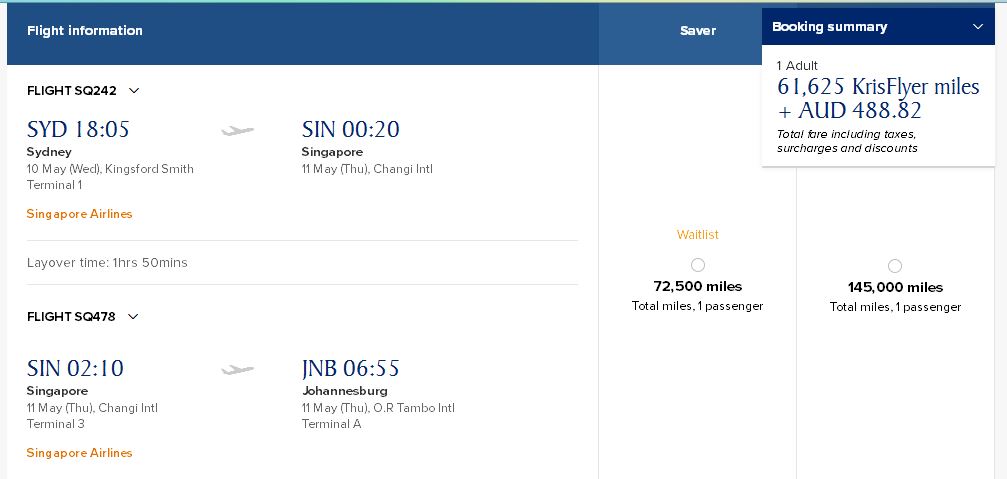Click first Singapore Airlines link under SQ242
The height and width of the screenshot is (479, 1007).
tap(79, 214)
